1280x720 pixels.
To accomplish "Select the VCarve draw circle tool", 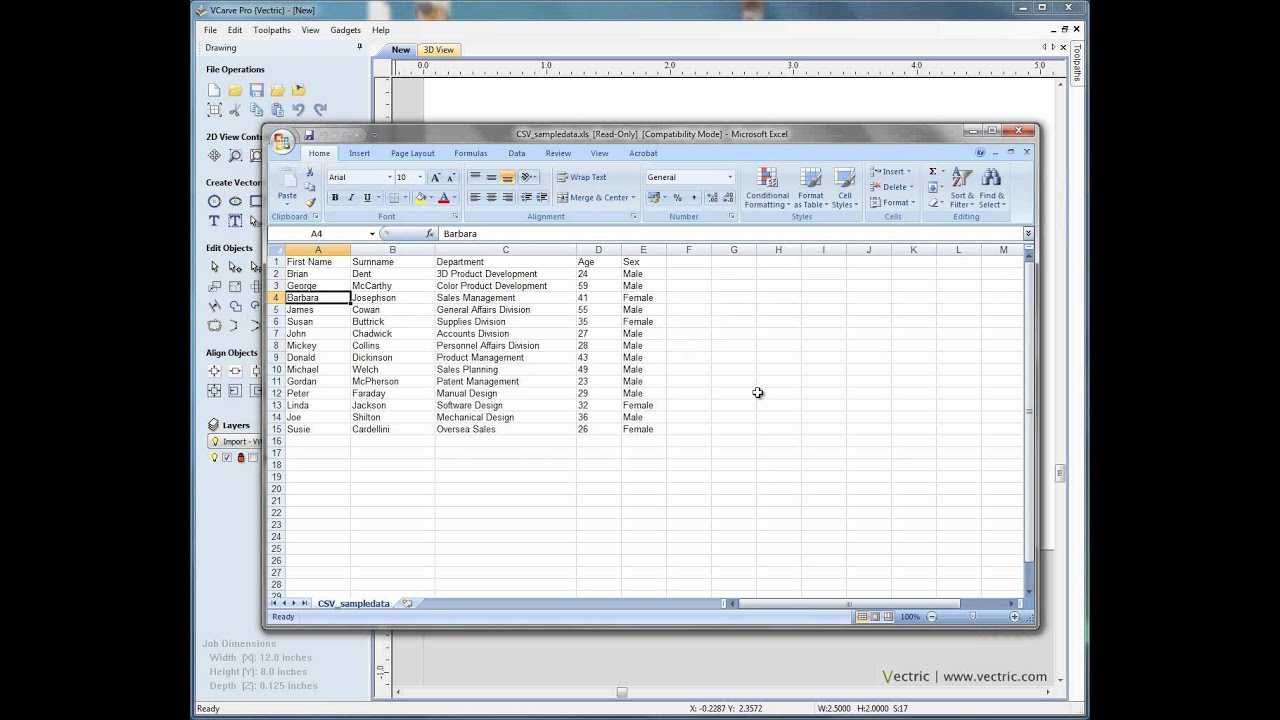I will pos(214,201).
